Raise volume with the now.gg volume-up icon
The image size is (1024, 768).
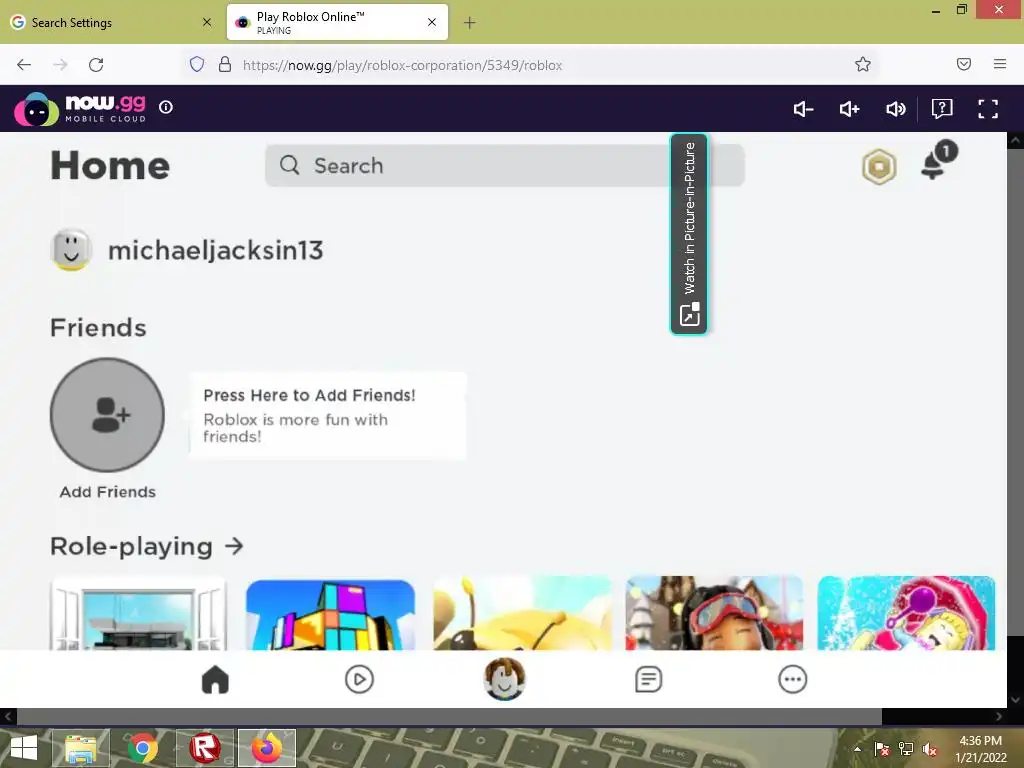[x=849, y=109]
